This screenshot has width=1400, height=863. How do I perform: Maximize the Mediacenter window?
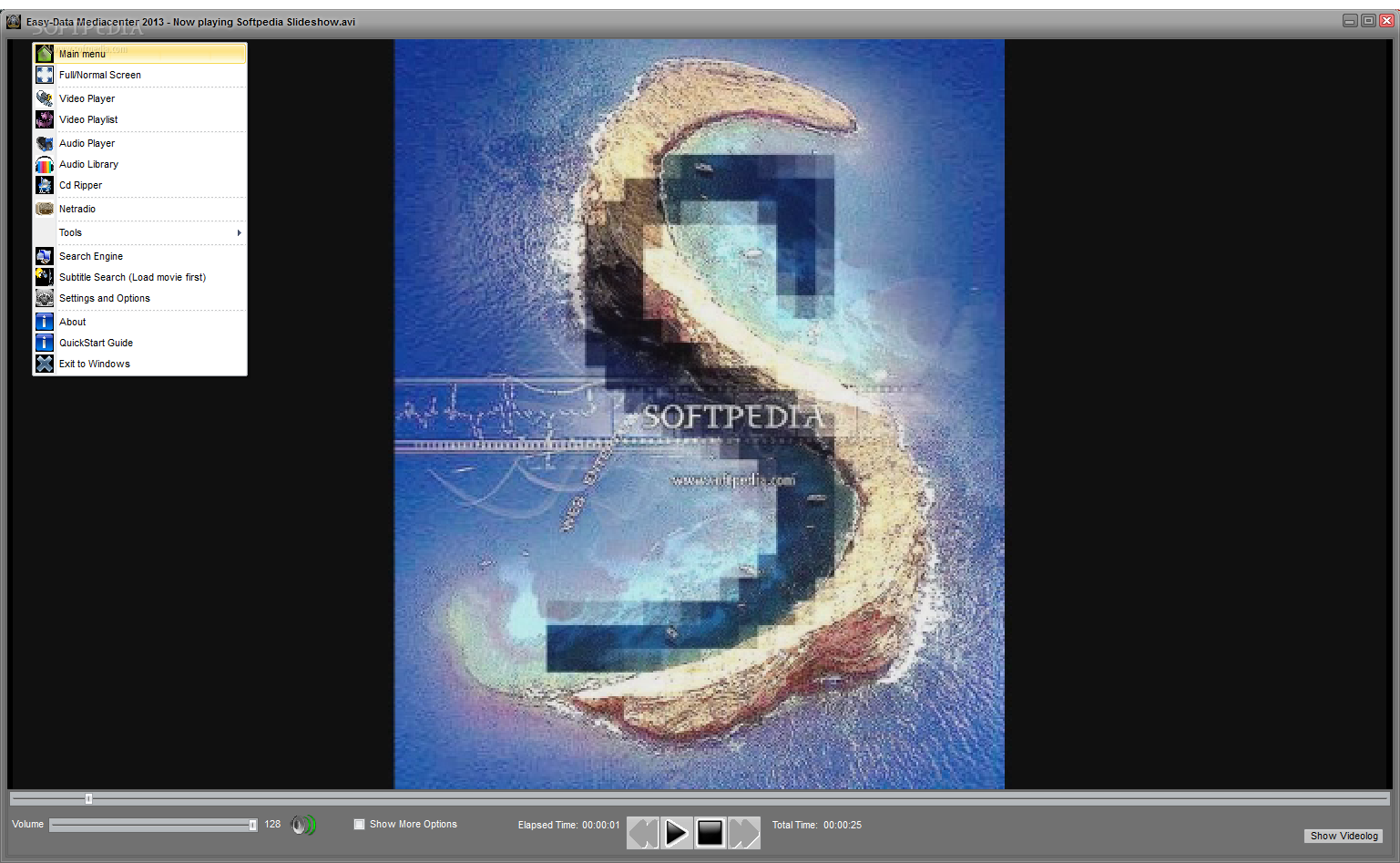[1368, 20]
